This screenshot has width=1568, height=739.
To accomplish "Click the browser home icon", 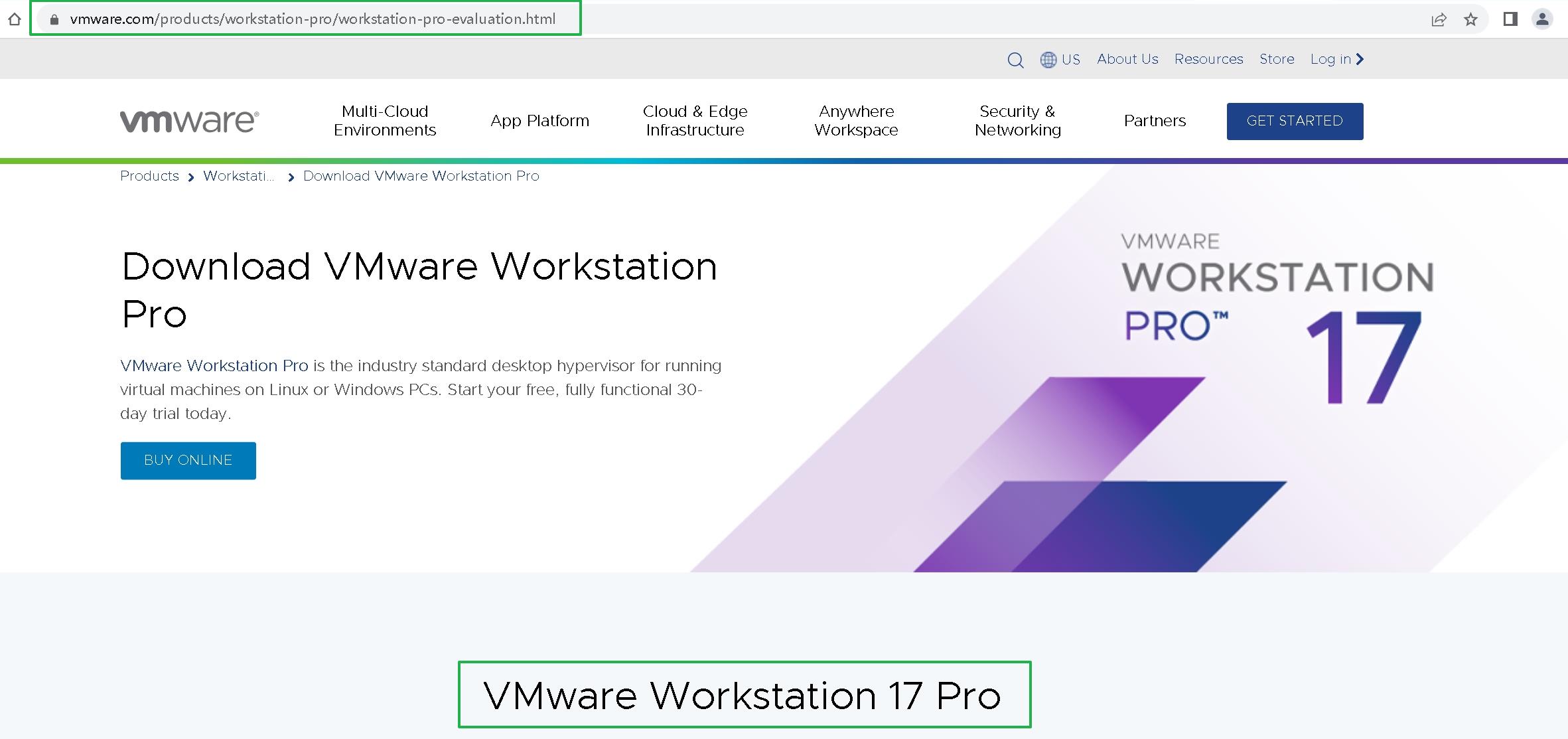I will 15,19.
